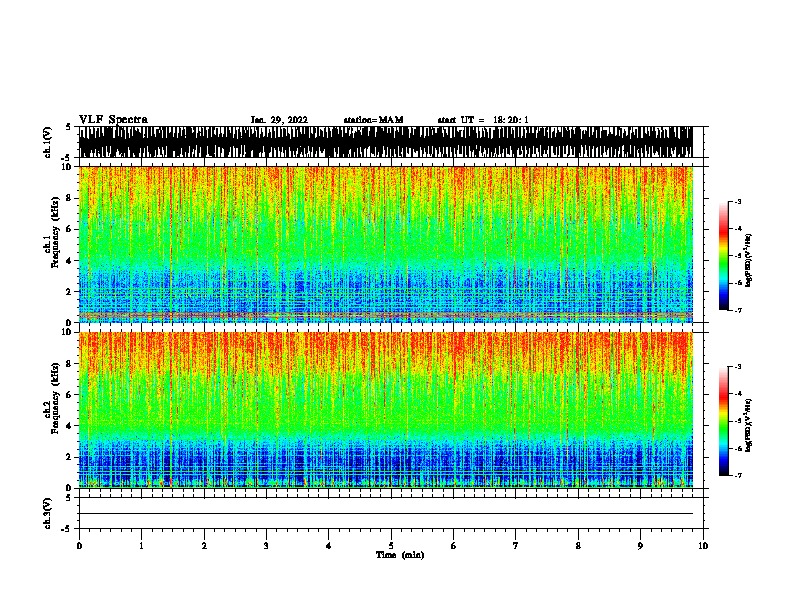Viewport: 792px width, 612px height.
Task: Click the ch.2 frequency axis "2" kHz tick
Action: pyautogui.click(x=69, y=457)
